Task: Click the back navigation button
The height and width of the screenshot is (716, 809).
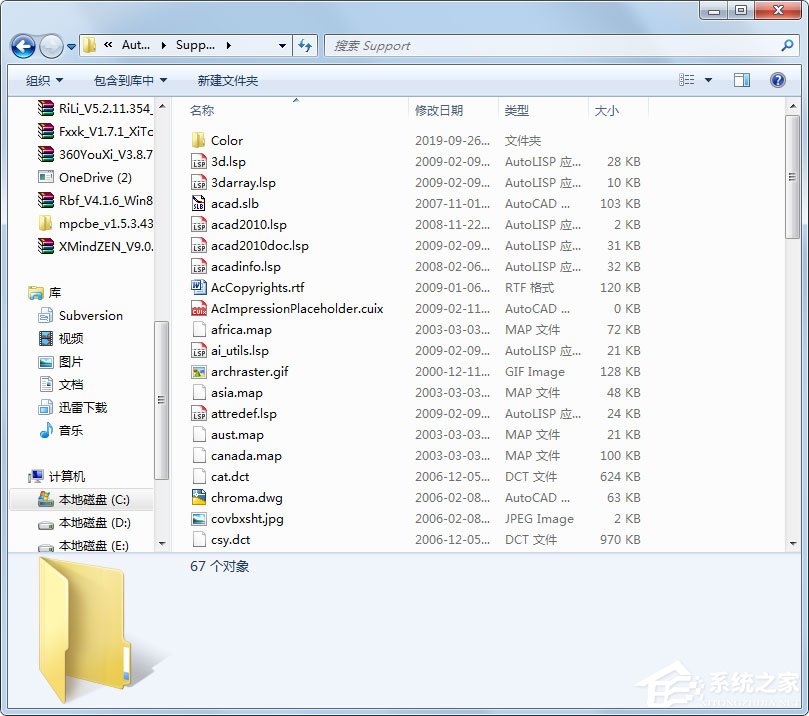Action: tap(22, 46)
